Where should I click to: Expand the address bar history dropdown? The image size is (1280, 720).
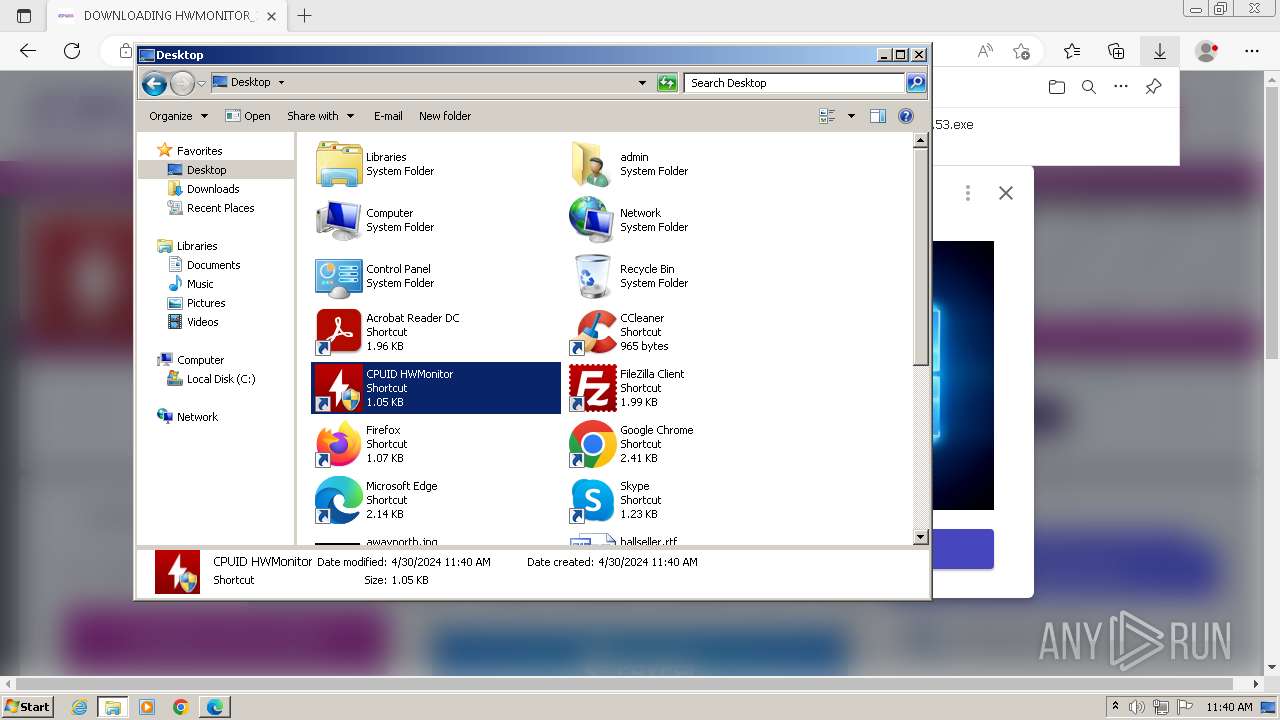[642, 83]
